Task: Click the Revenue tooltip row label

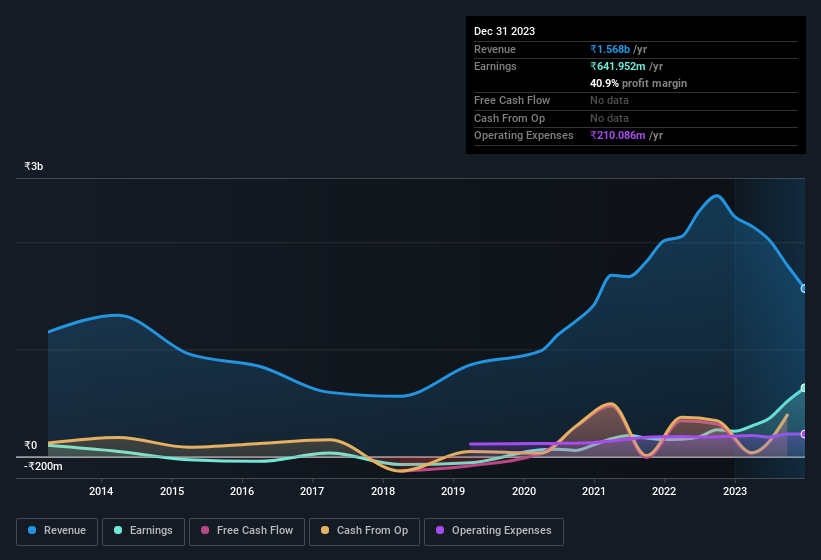Action: [495, 49]
